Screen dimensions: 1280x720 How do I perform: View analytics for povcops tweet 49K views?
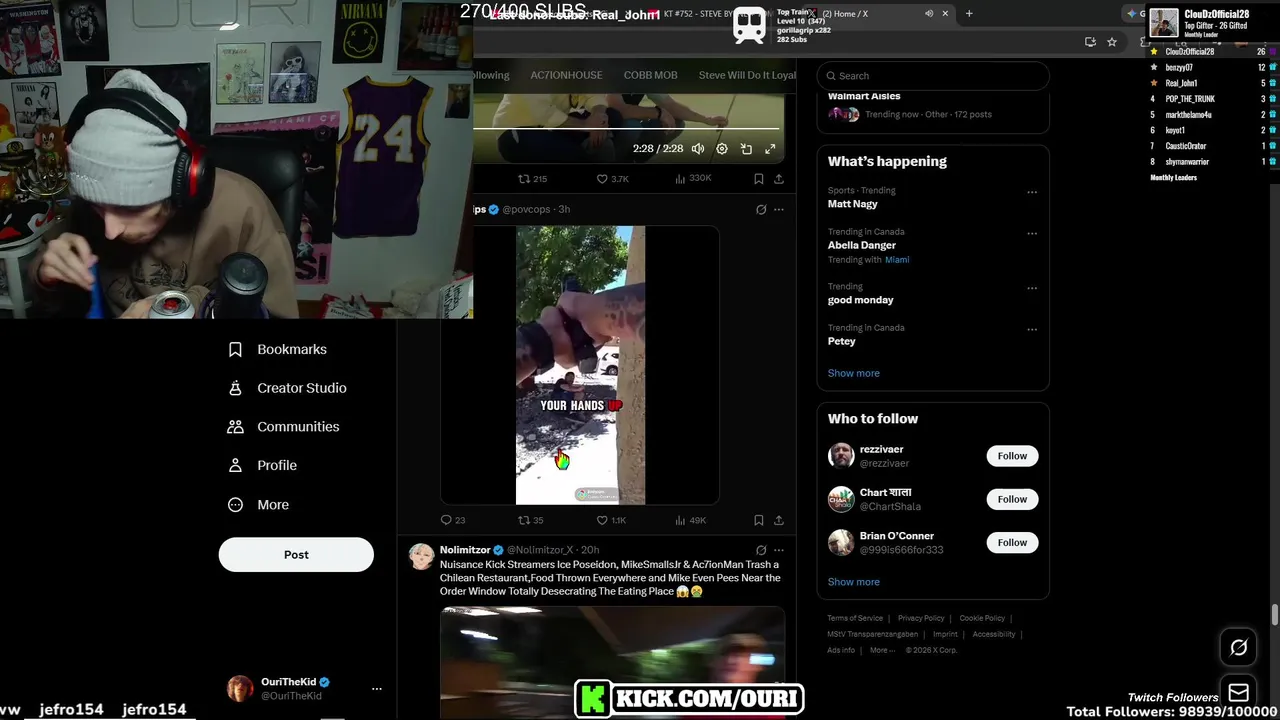pyautogui.click(x=691, y=520)
